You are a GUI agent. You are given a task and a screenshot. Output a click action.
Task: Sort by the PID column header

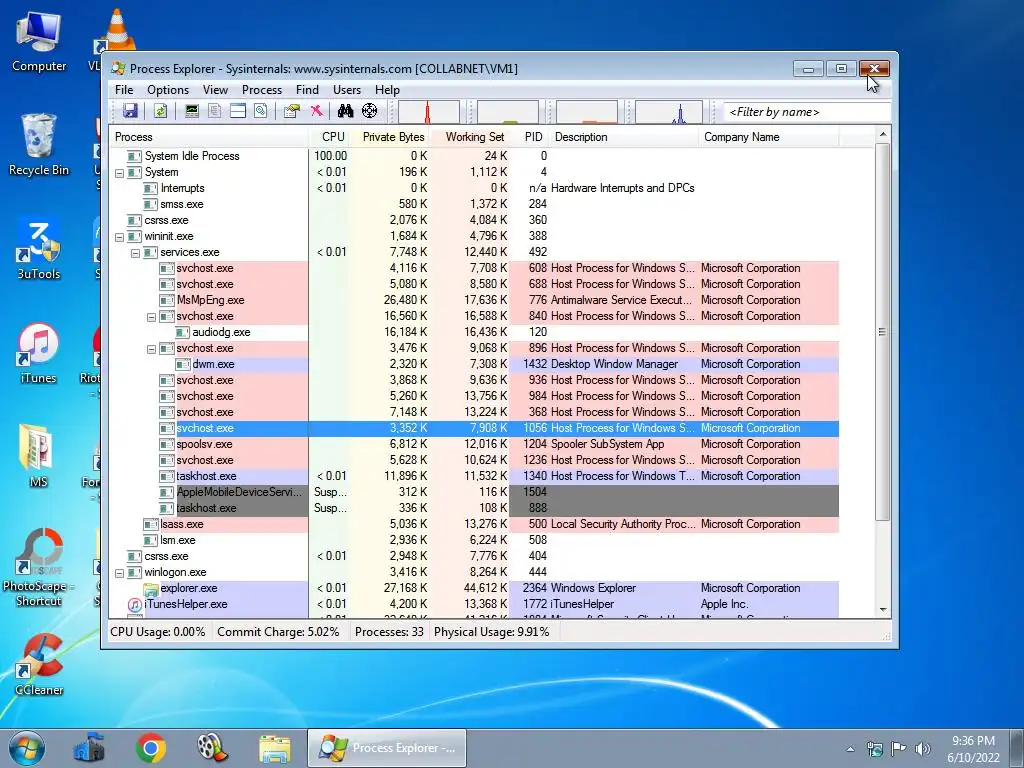click(x=530, y=137)
